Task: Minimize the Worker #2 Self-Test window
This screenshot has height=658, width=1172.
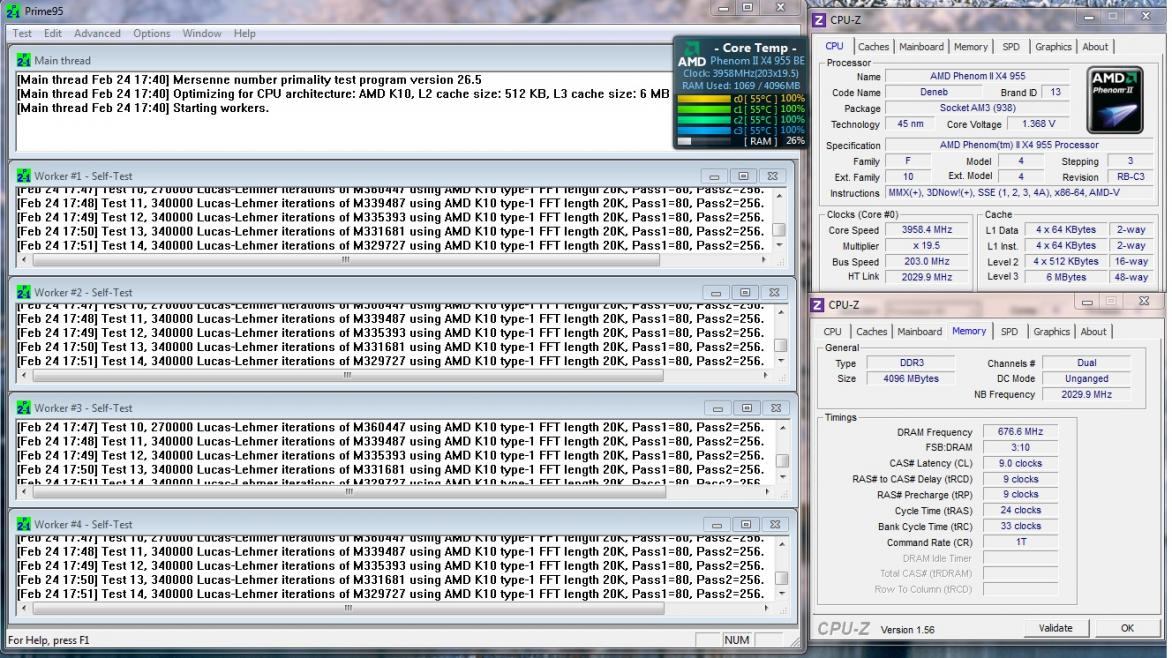Action: click(x=716, y=292)
